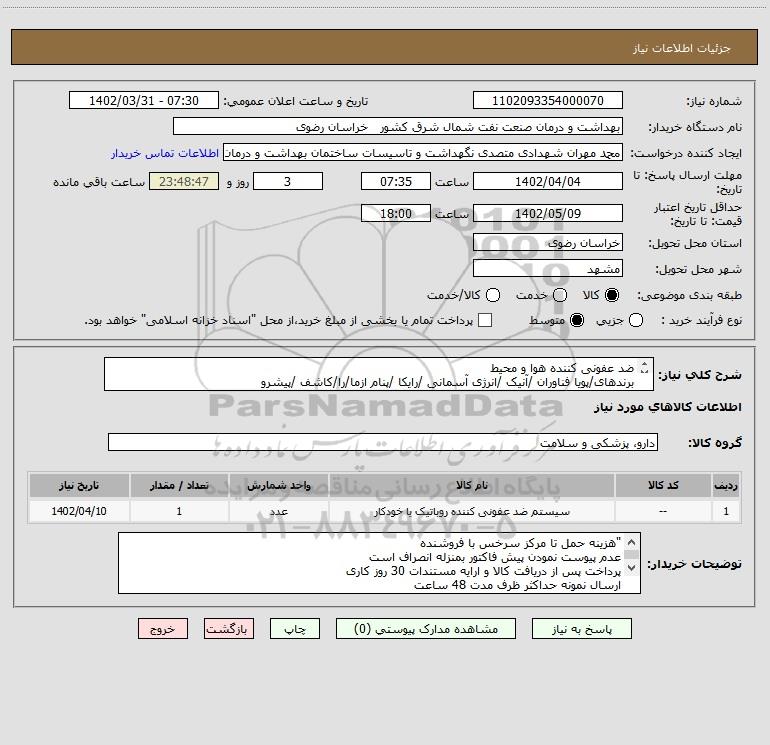Toggle the اسناد خزانه اسلامی payment checkbox
Image resolution: width=770 pixels, height=745 pixels.
[x=485, y=320]
